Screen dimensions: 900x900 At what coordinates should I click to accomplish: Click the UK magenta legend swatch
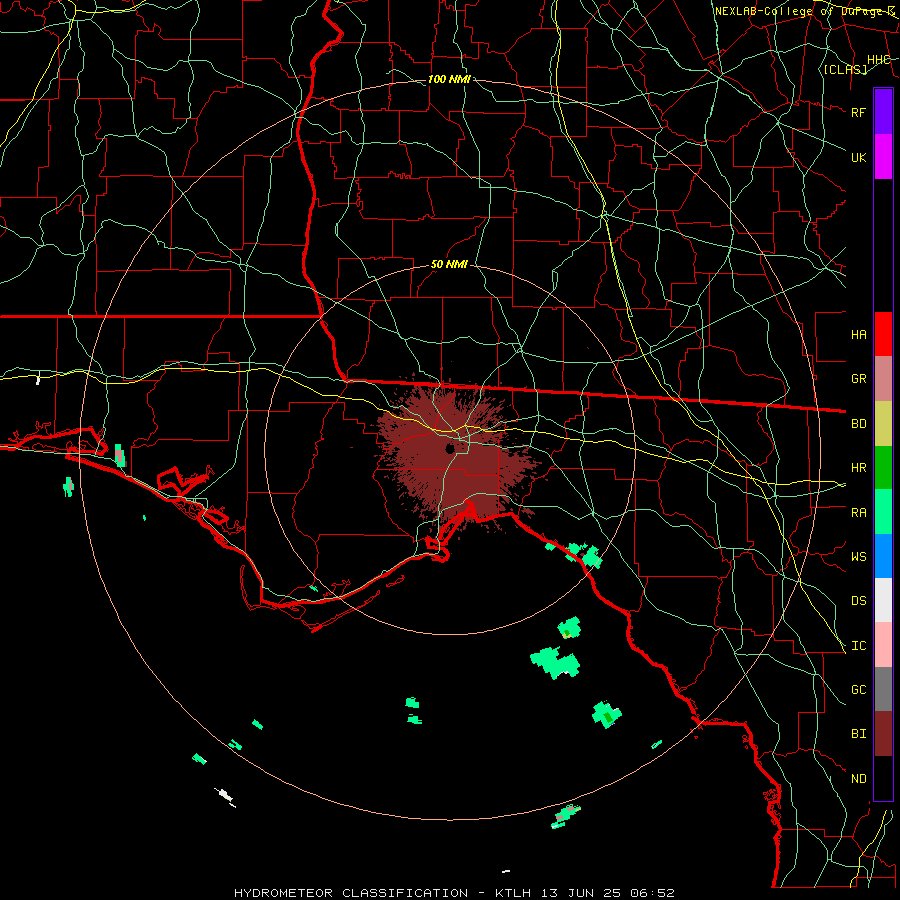(x=883, y=157)
